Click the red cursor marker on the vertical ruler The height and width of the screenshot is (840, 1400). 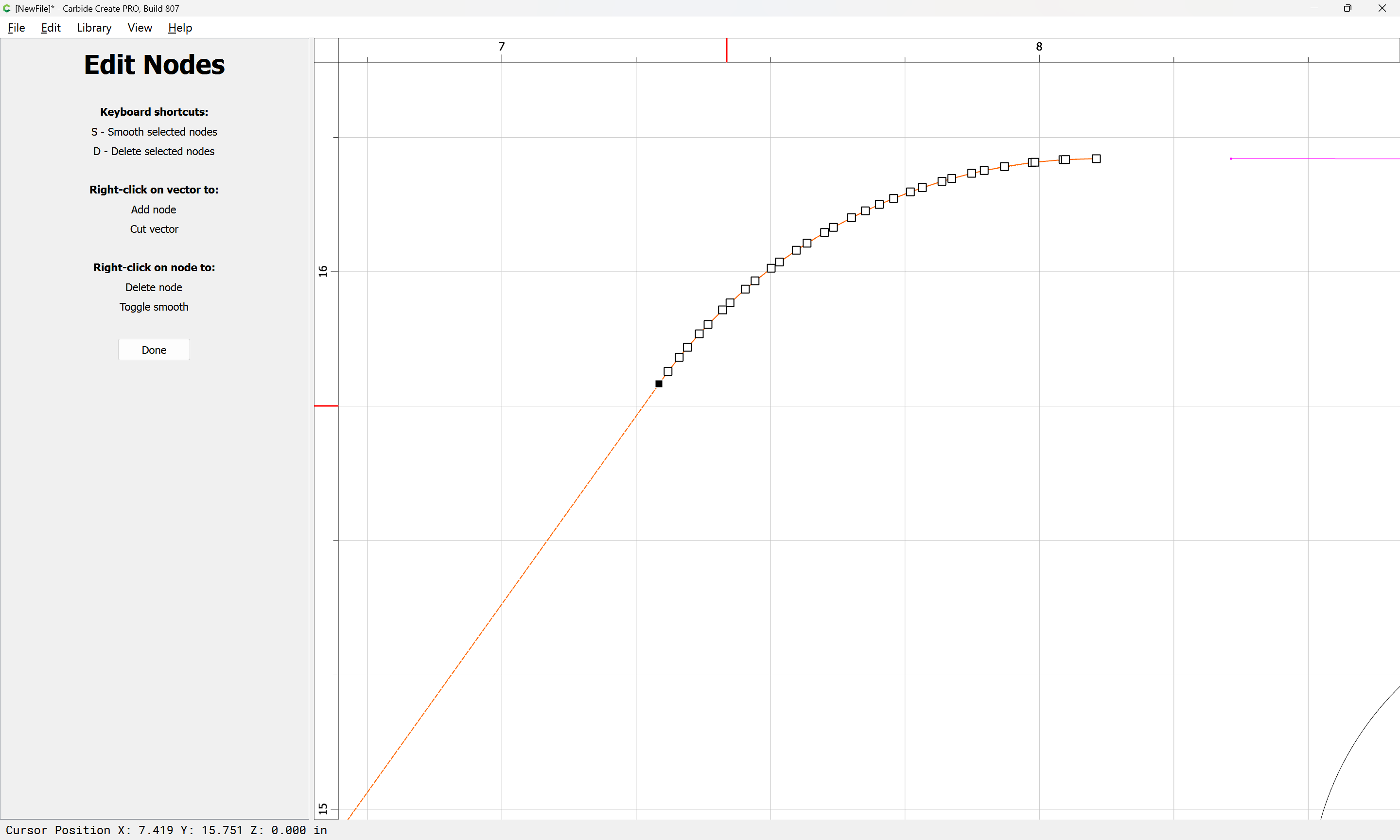pos(326,406)
